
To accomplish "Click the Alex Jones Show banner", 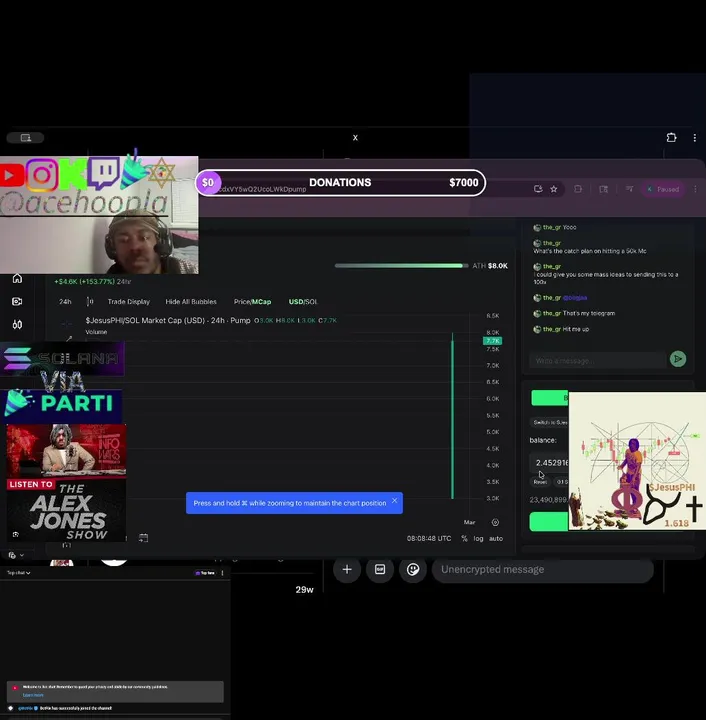I will point(66,482).
